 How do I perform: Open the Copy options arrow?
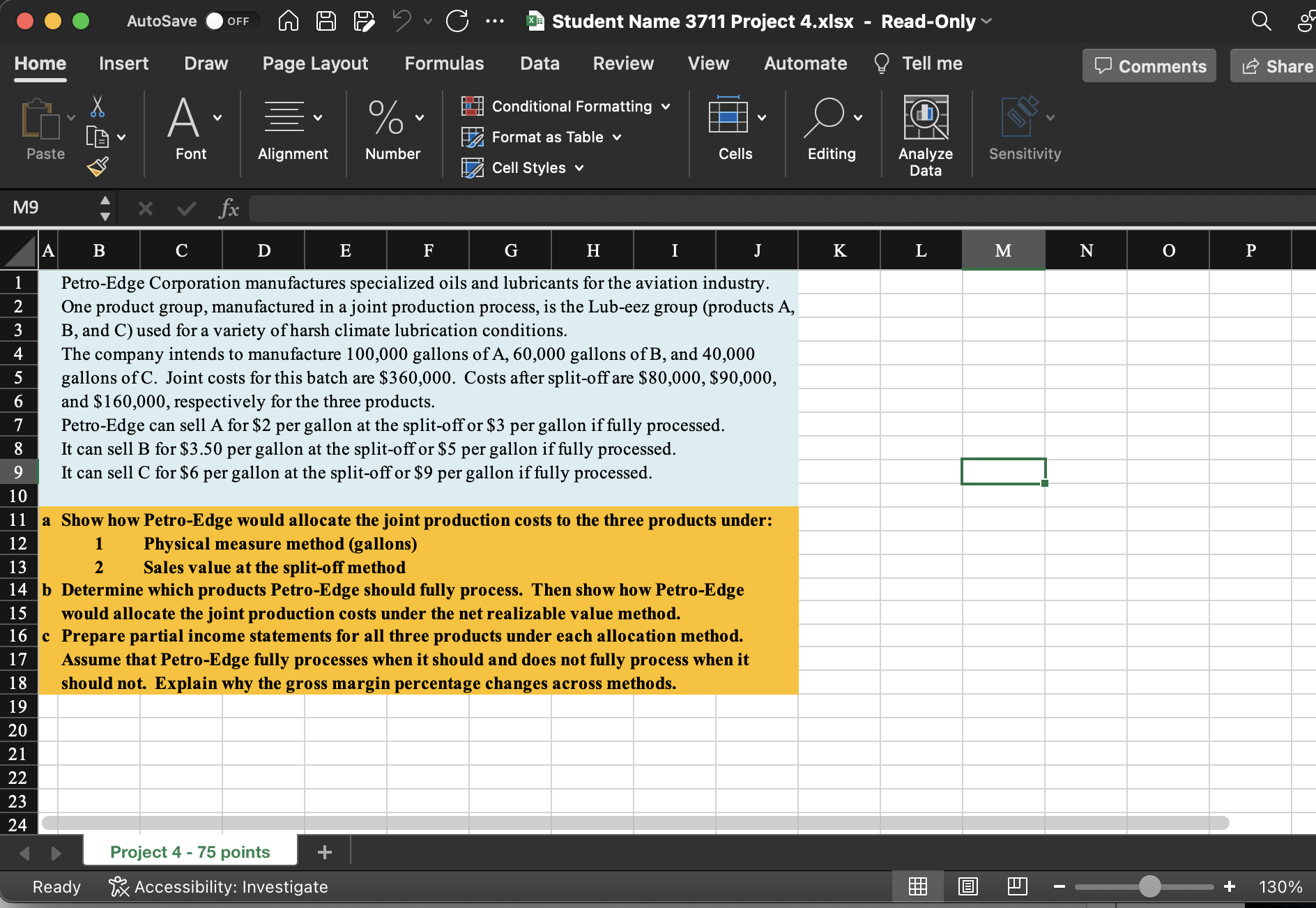click(x=121, y=137)
